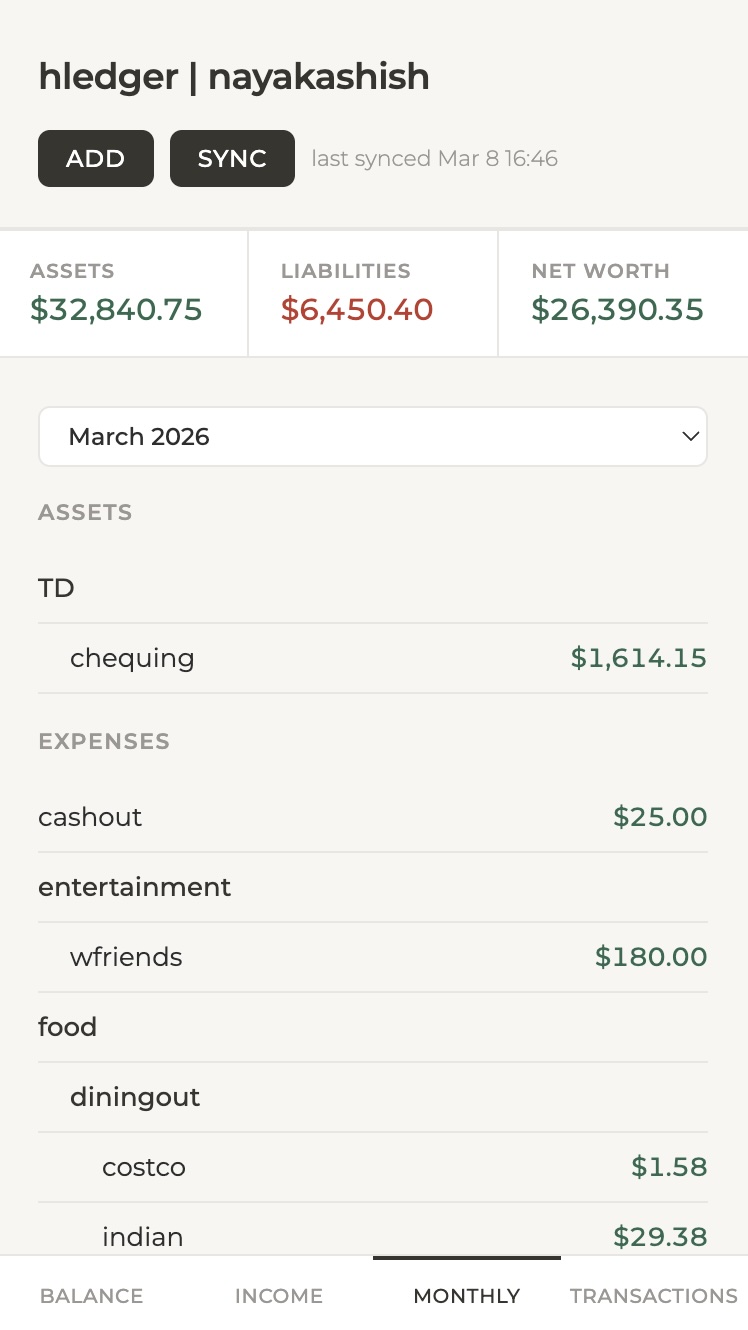Click the Assets summary card
Screen dimensions: 748x1330
click(x=123, y=294)
